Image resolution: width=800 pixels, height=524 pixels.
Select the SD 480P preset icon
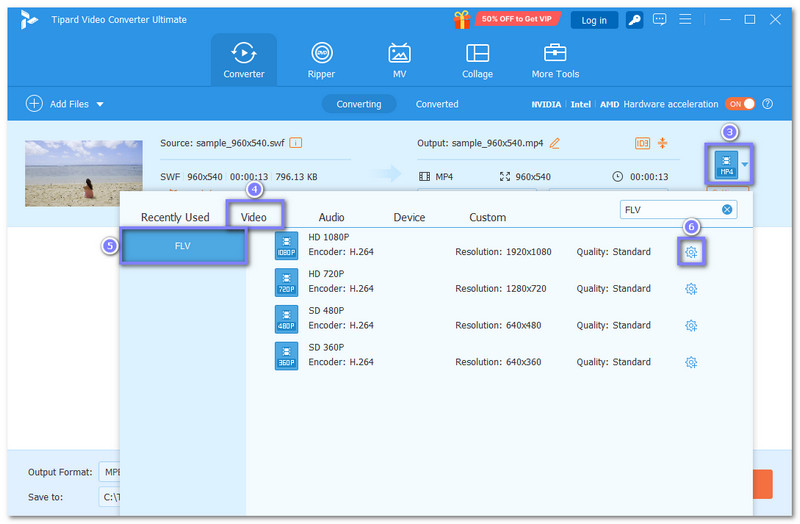coord(286,319)
